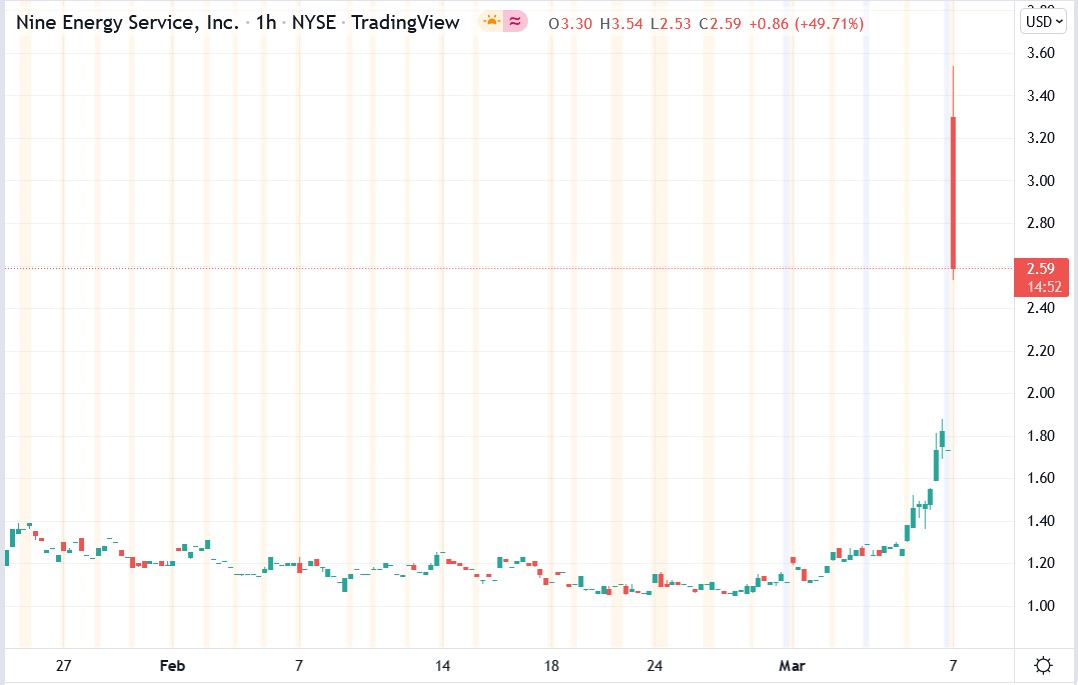The image size is (1078, 685).
Task: Click the TradingView logo link
Action: tap(406, 21)
